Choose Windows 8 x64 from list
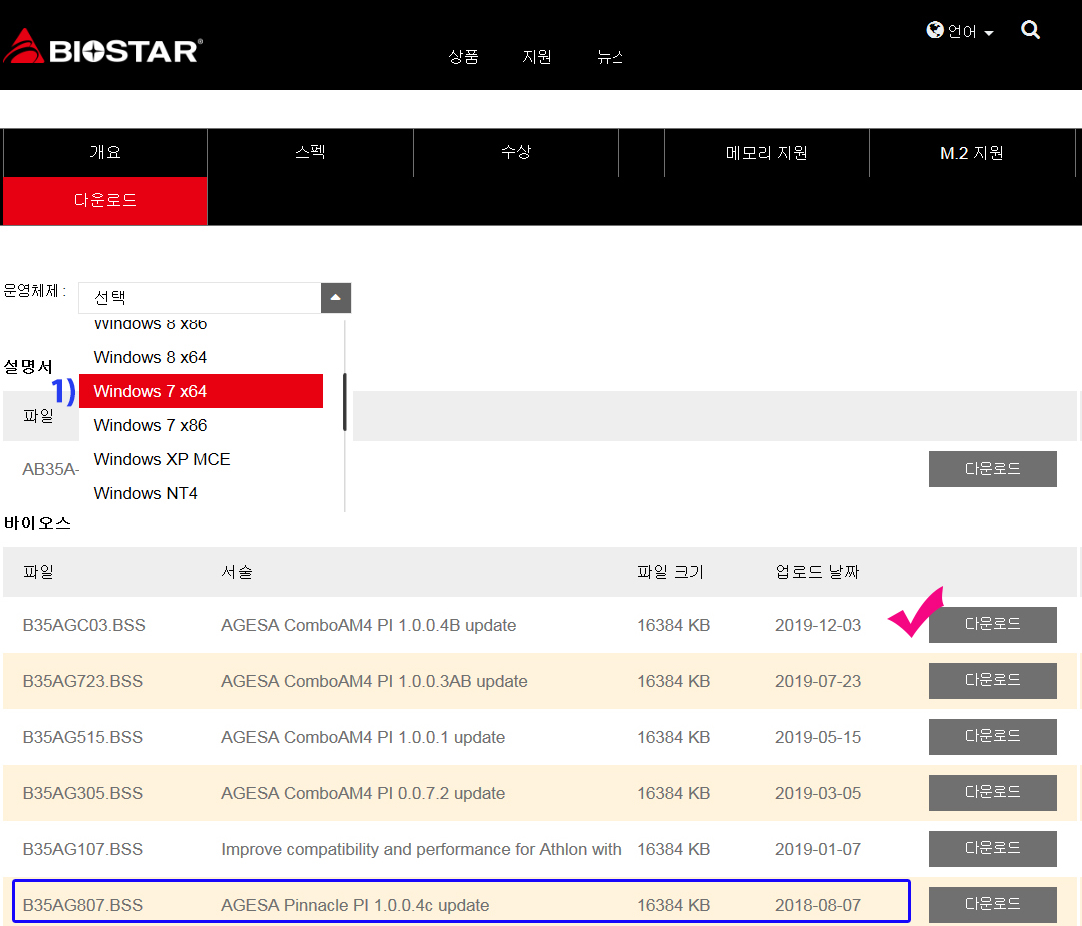Viewport: 1082px width, 926px height. click(x=201, y=357)
